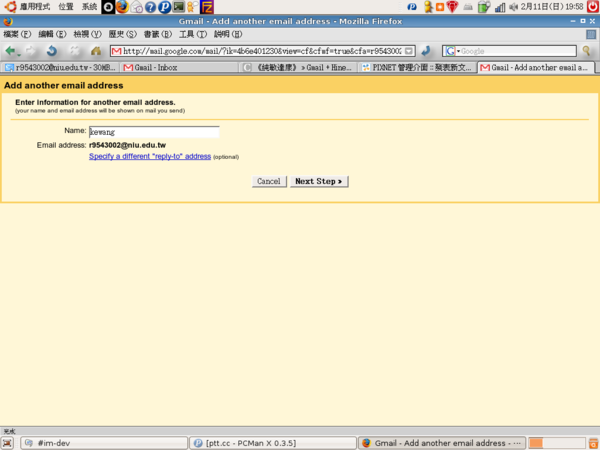Open the 歷史 (S) menu

pyautogui.click(x=122, y=34)
